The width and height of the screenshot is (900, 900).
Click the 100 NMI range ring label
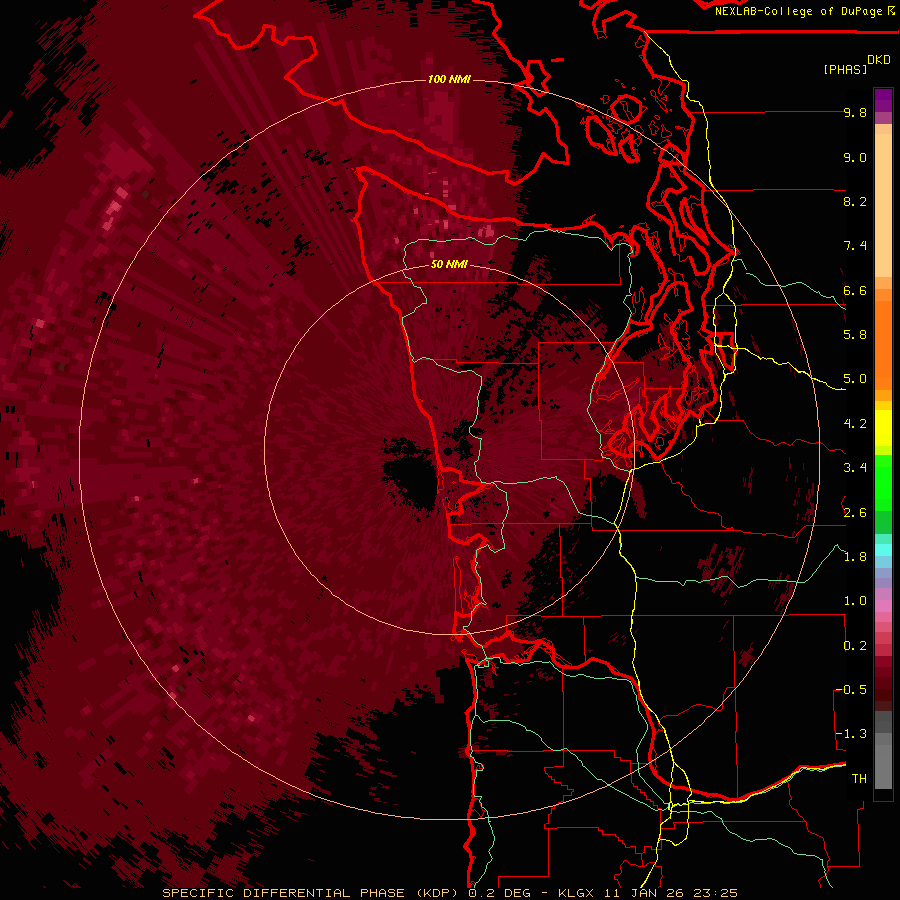449,79
